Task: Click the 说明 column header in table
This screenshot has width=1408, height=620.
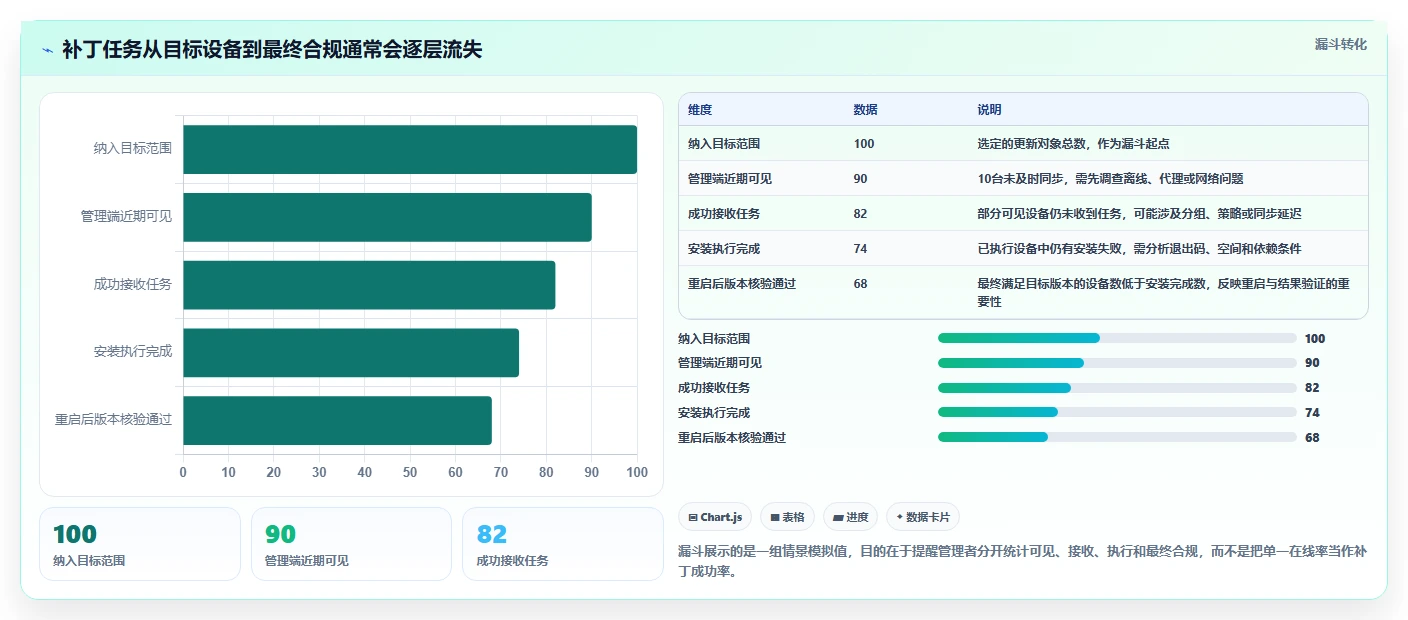Action: pyautogui.click(x=989, y=109)
